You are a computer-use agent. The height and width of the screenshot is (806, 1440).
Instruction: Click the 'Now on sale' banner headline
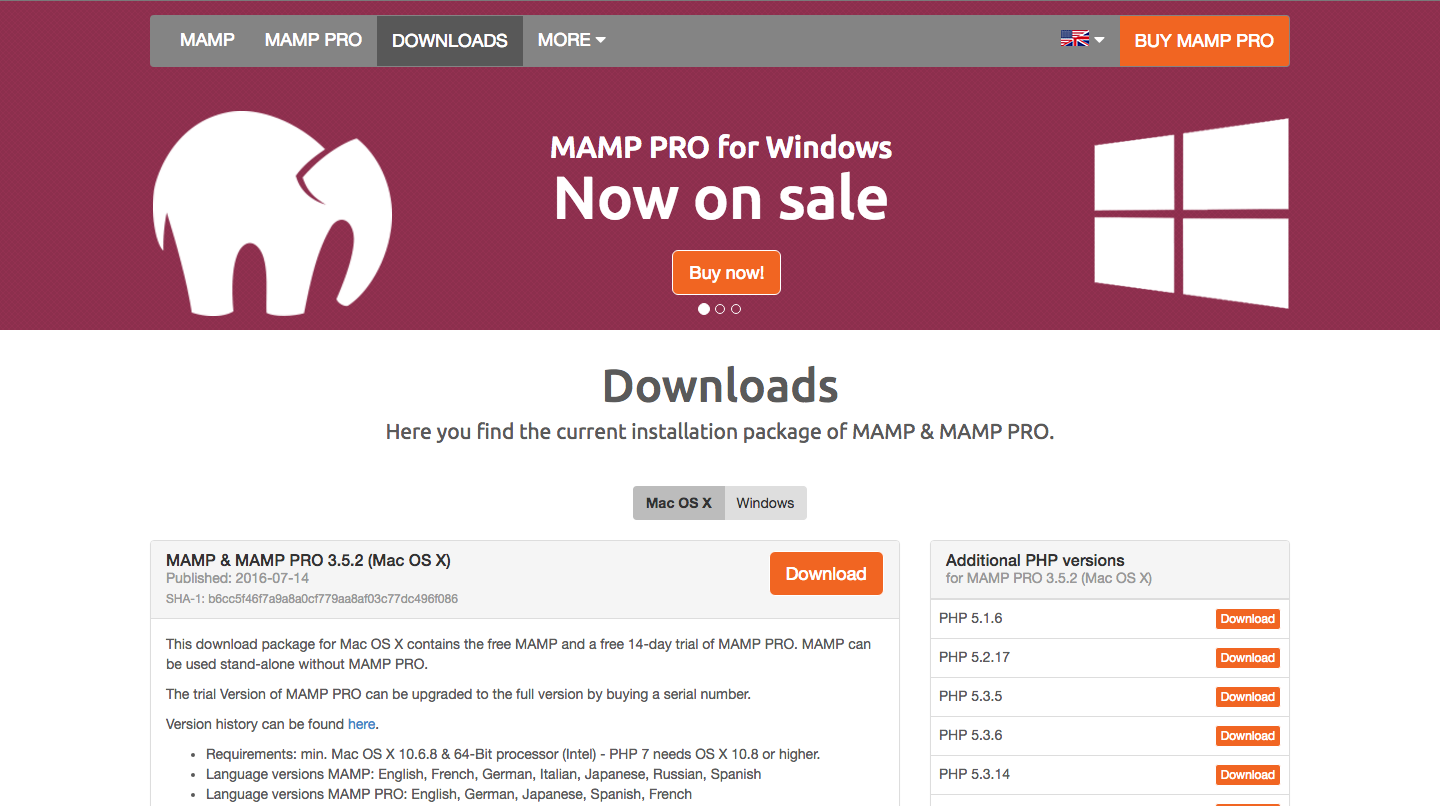coord(721,198)
